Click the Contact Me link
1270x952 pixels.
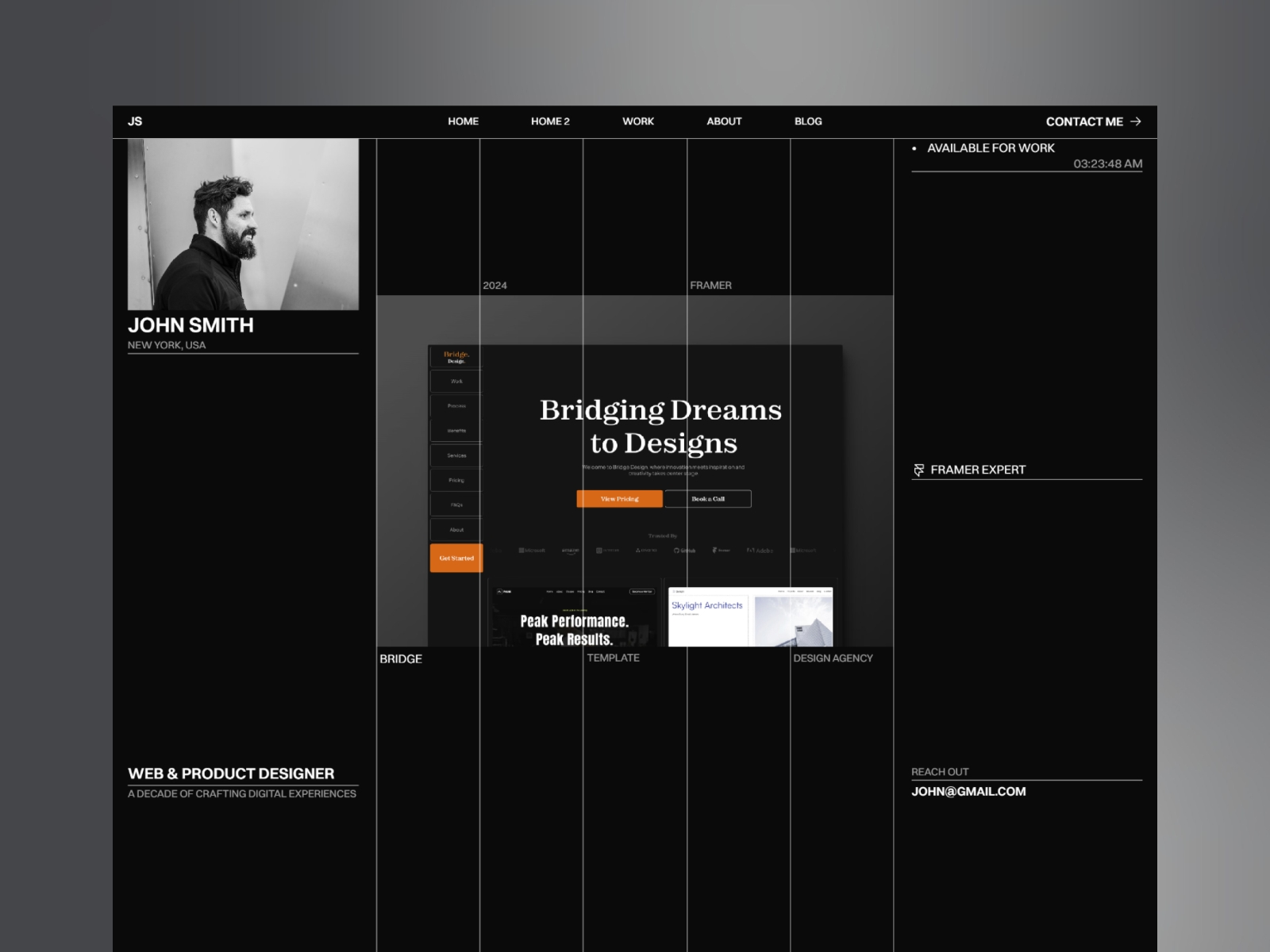[1084, 121]
